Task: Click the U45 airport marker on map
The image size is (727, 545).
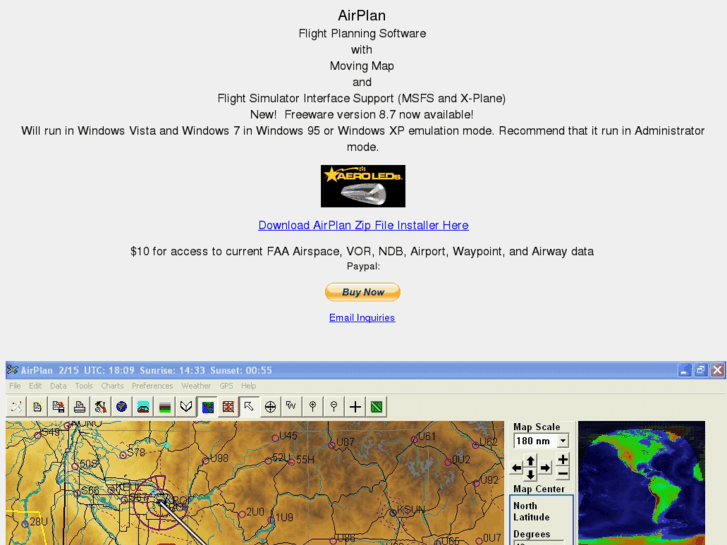Action: 275,438
